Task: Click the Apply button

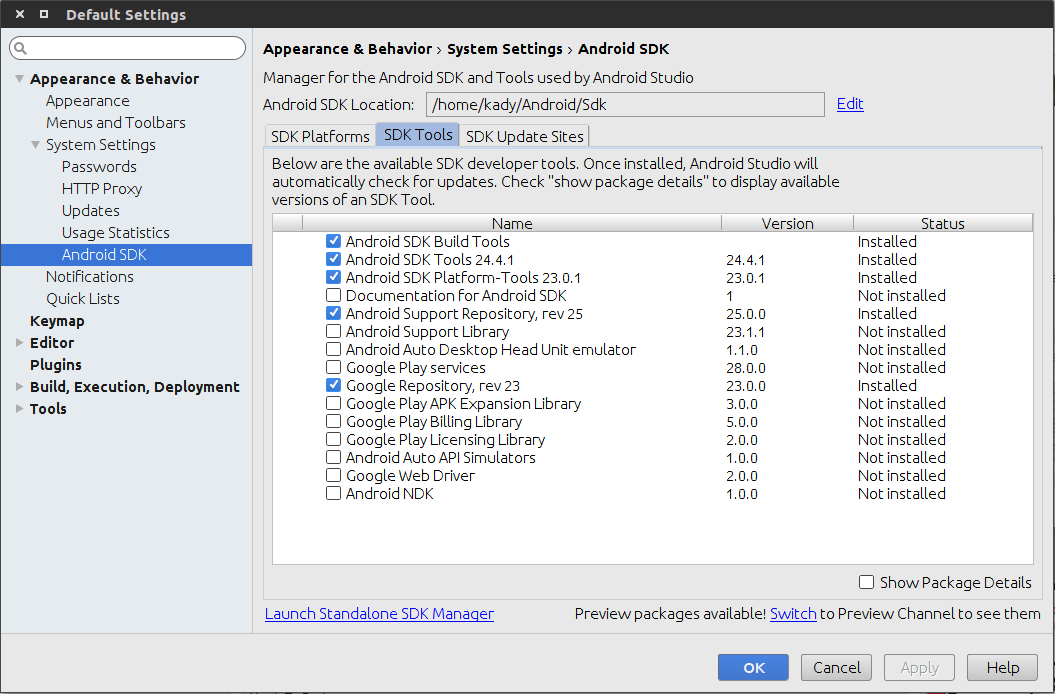Action: tap(919, 667)
